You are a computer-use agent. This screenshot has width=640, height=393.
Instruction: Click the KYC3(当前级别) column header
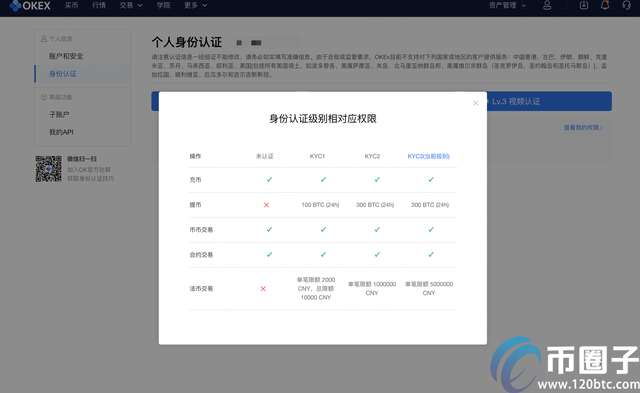[x=429, y=156]
